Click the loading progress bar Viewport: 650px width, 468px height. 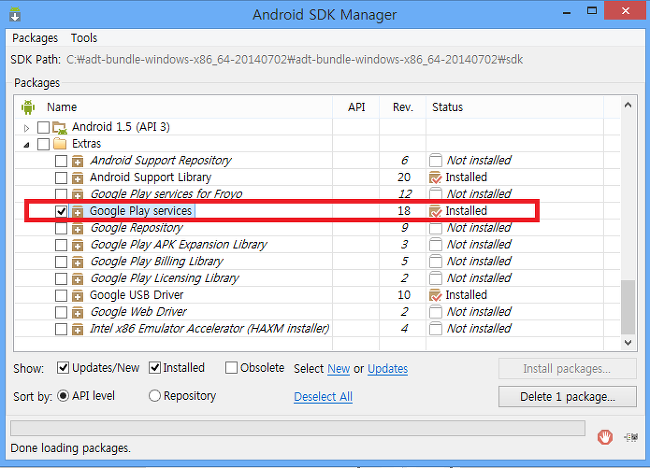coord(298,428)
